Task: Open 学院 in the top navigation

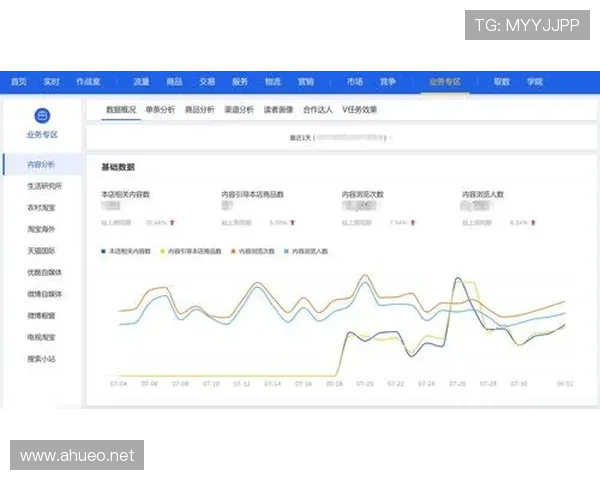Action: click(535, 82)
